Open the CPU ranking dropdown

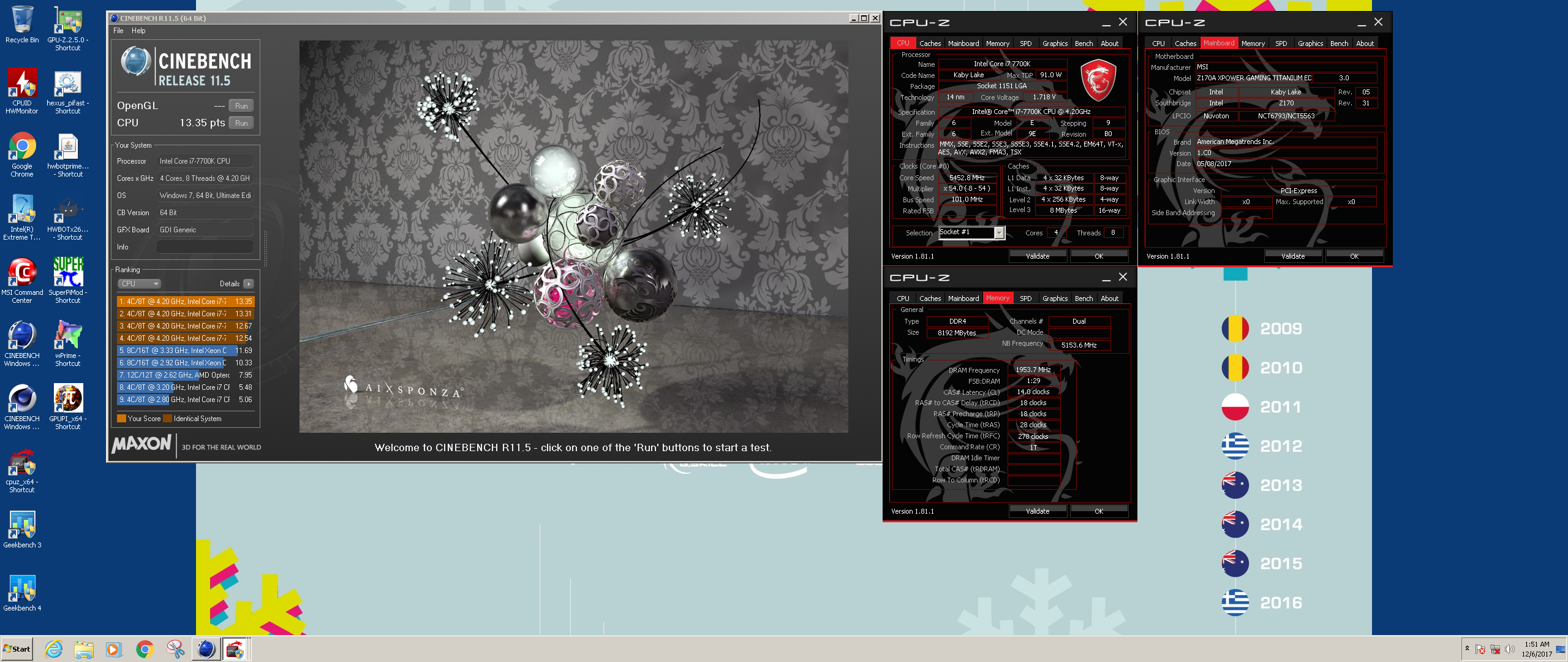pos(140,284)
